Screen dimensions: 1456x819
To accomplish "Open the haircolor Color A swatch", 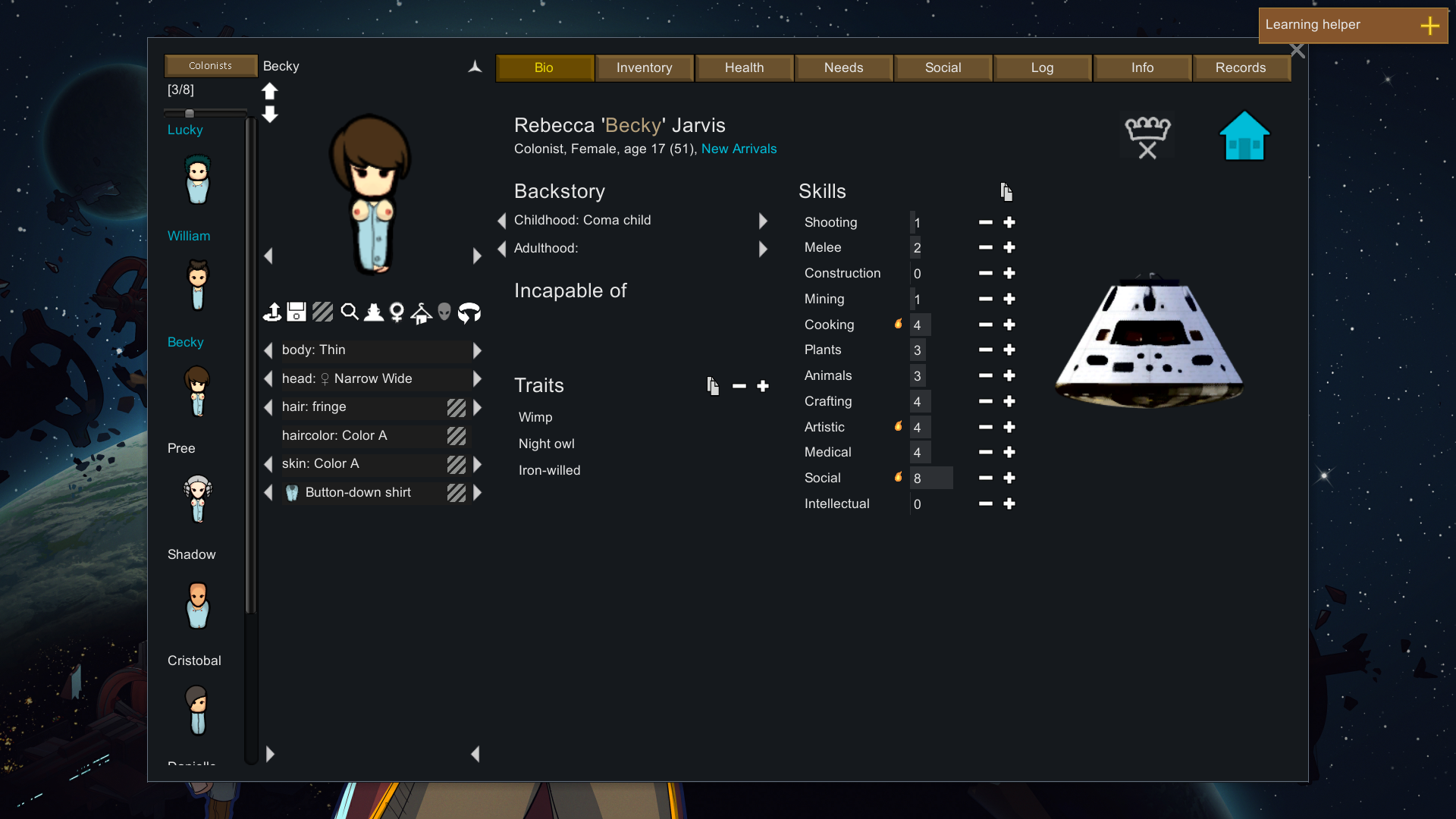I will point(457,436).
